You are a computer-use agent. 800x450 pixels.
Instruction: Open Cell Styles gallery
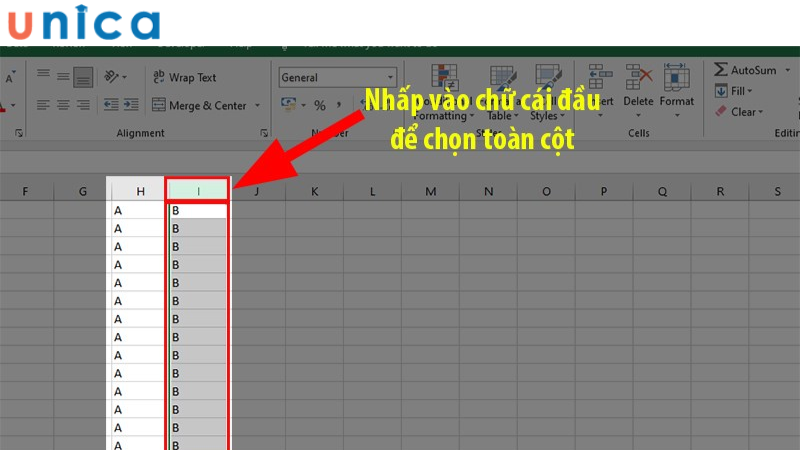coord(548,92)
